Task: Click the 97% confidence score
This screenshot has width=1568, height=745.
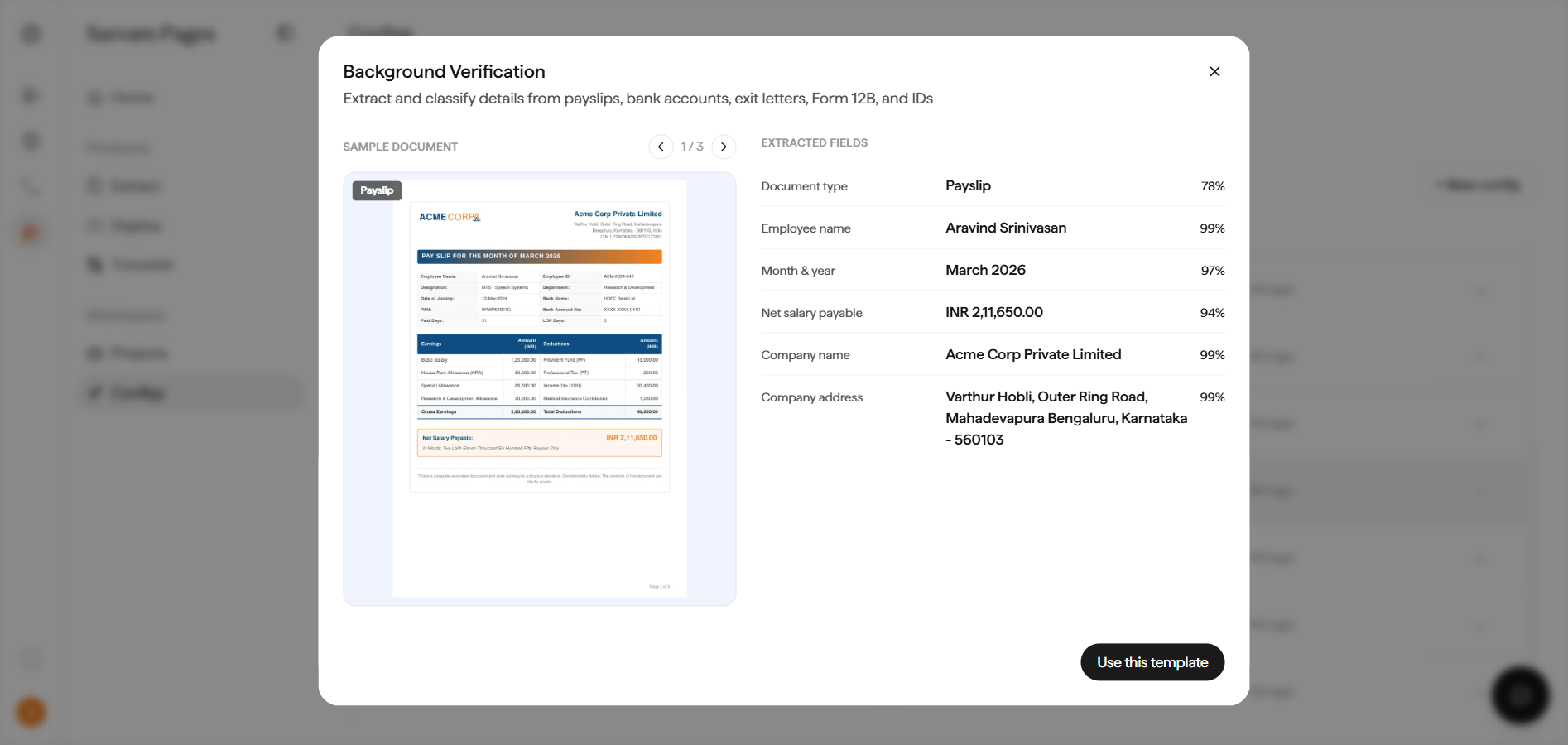Action: coord(1213,271)
